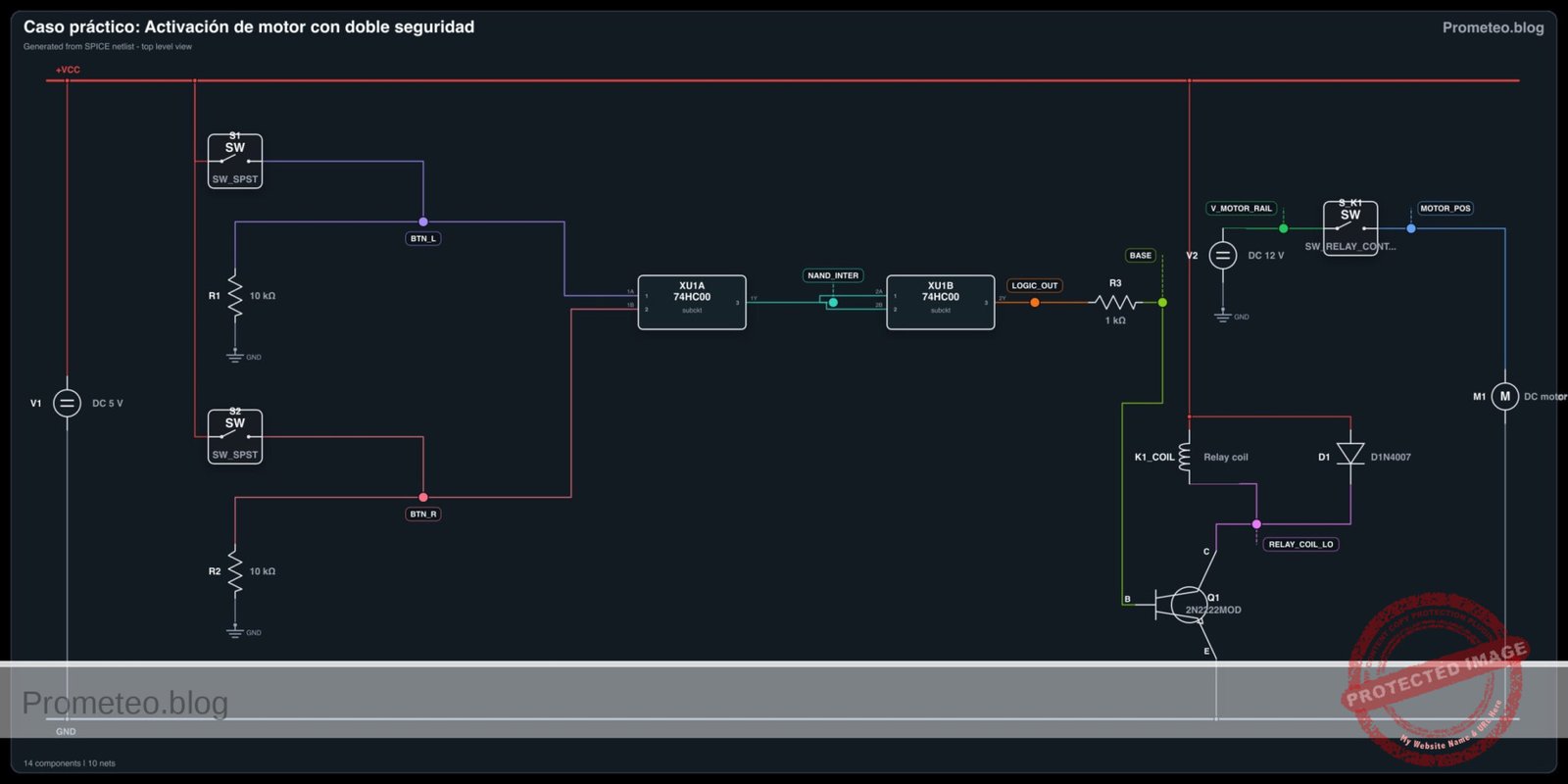Click the GND symbol below R2
This screenshot has width=1568, height=784.
point(235,632)
